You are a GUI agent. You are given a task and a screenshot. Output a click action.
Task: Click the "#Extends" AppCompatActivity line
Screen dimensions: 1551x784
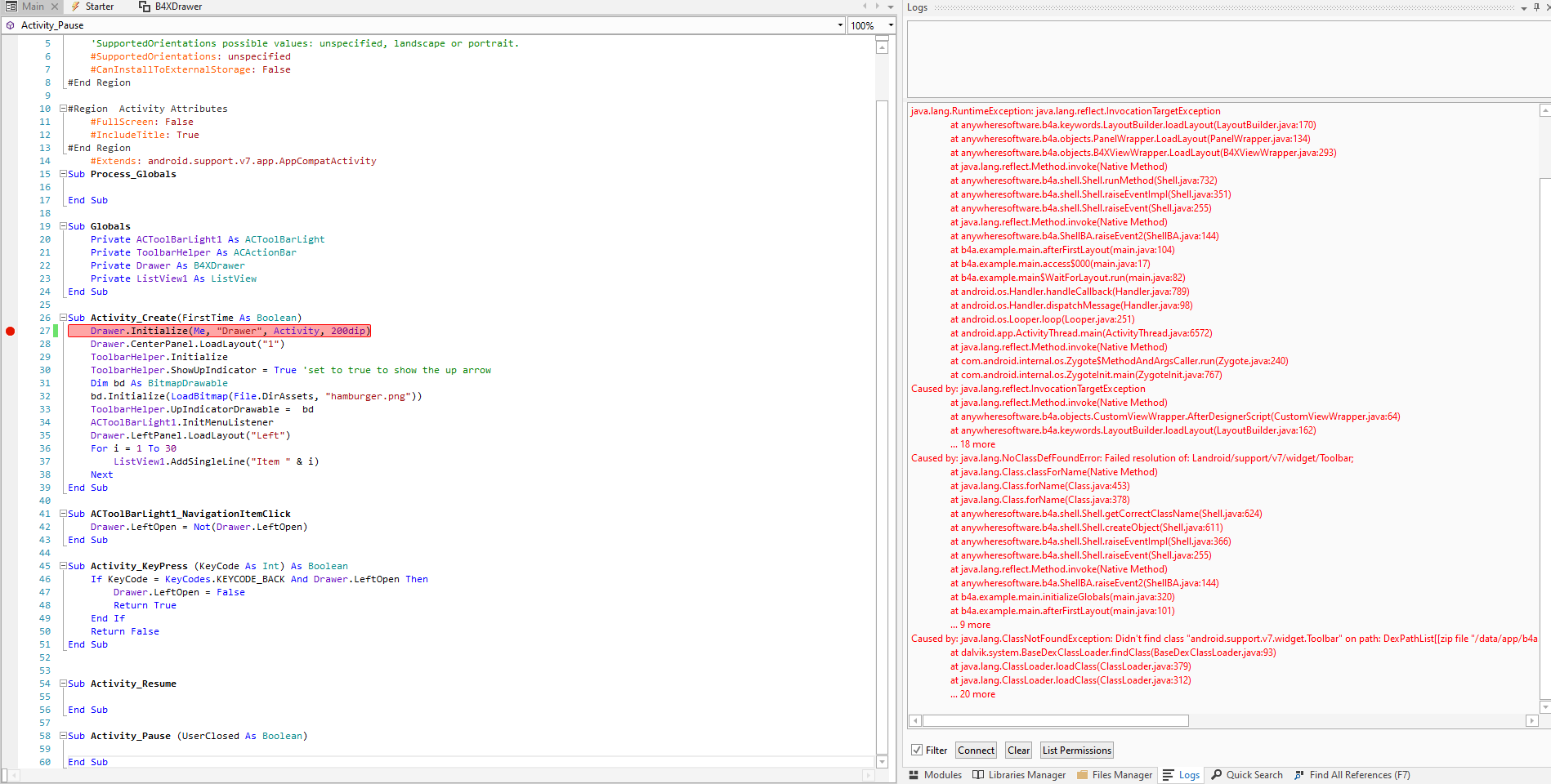point(233,161)
